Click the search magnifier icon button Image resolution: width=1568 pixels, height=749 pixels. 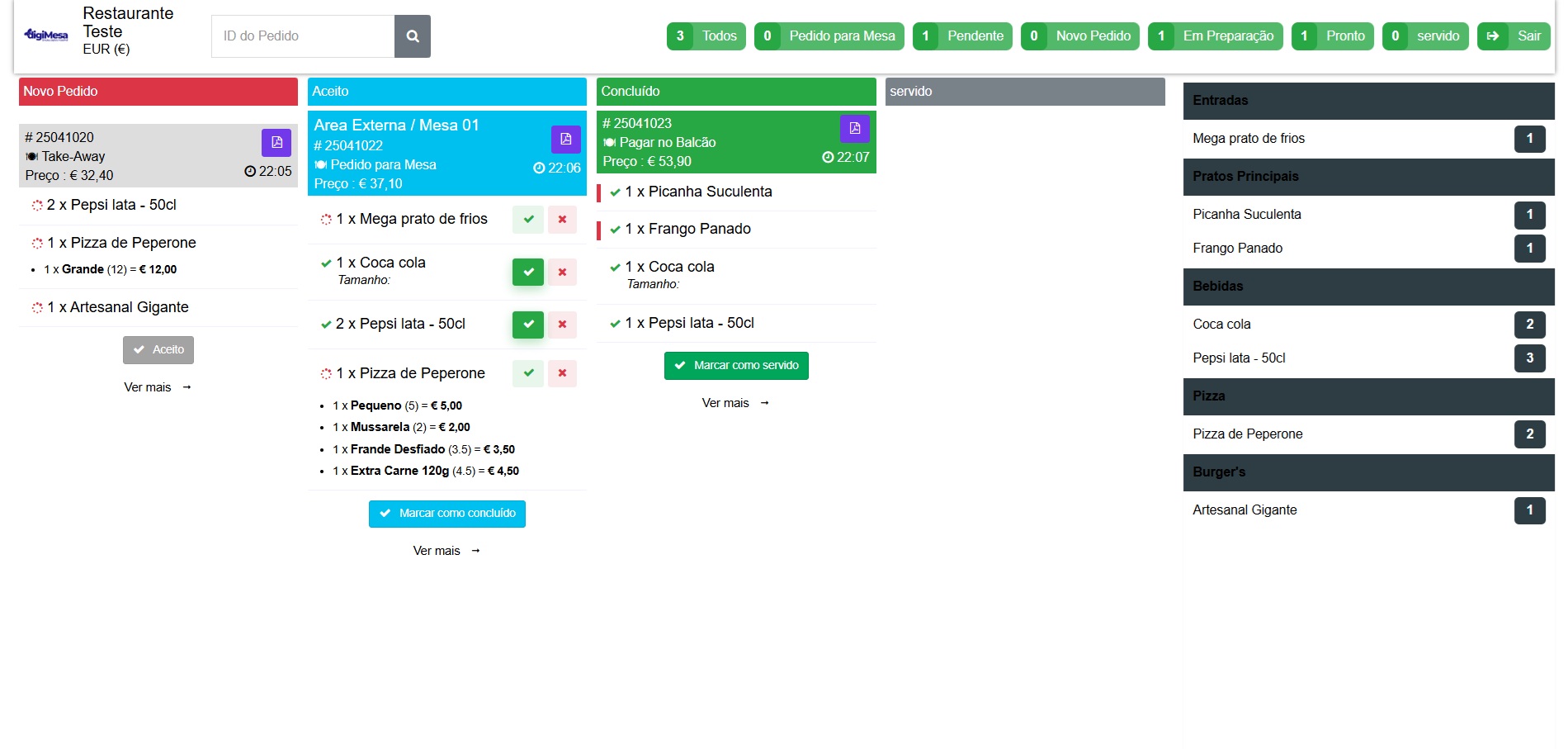click(412, 36)
